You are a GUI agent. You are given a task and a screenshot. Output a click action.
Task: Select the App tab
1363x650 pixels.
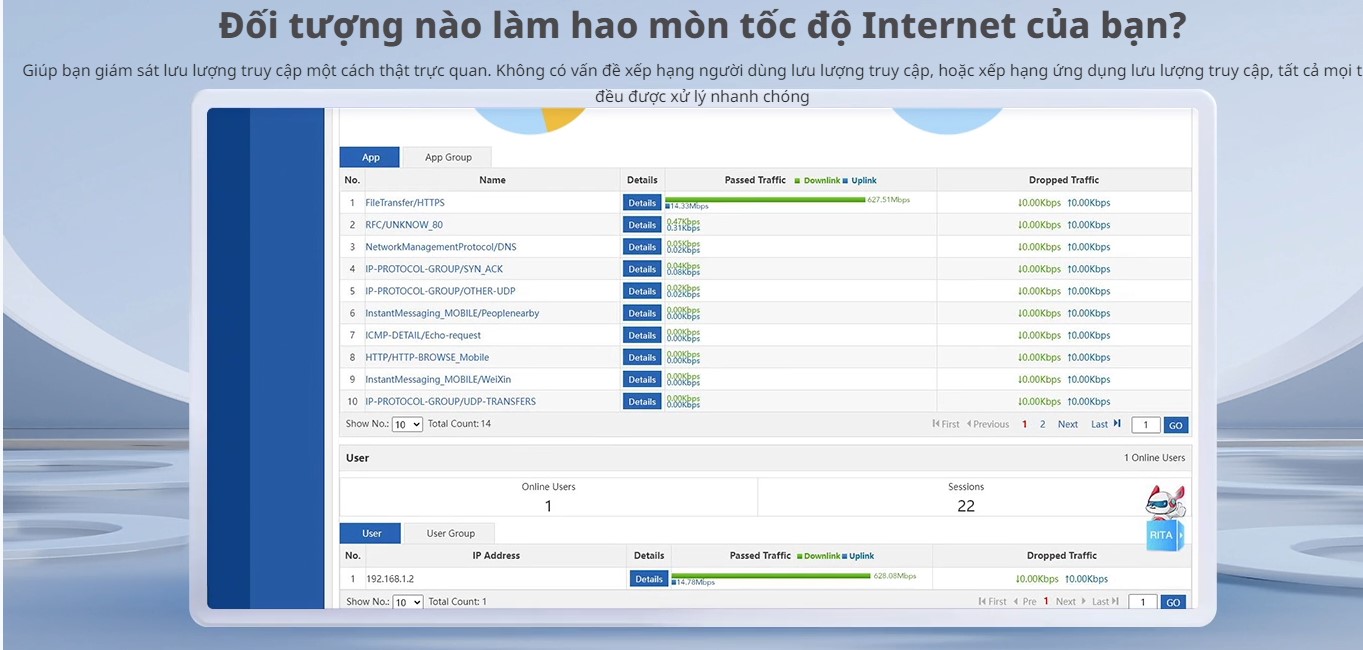370,157
